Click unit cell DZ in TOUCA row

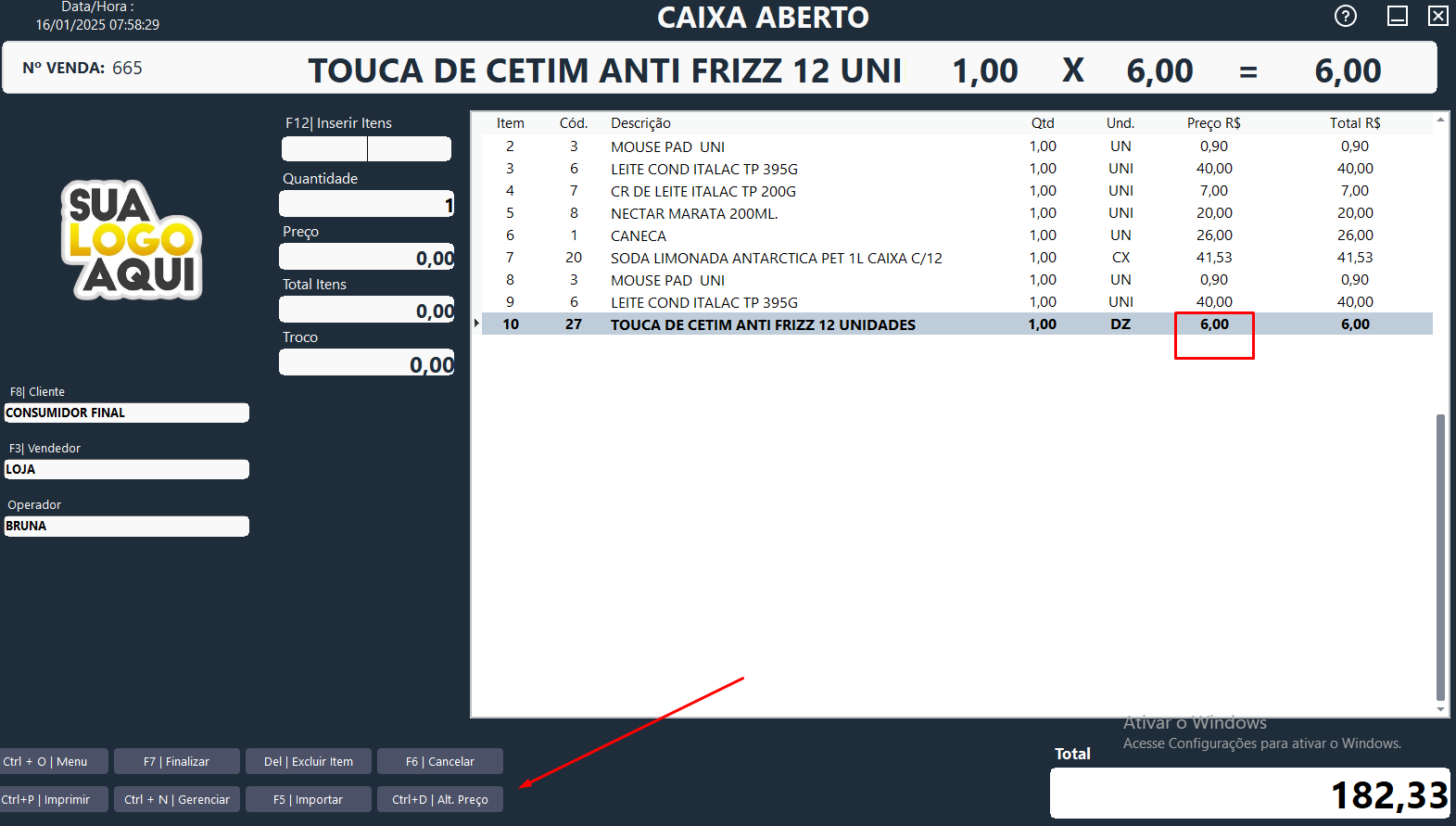pos(1120,324)
